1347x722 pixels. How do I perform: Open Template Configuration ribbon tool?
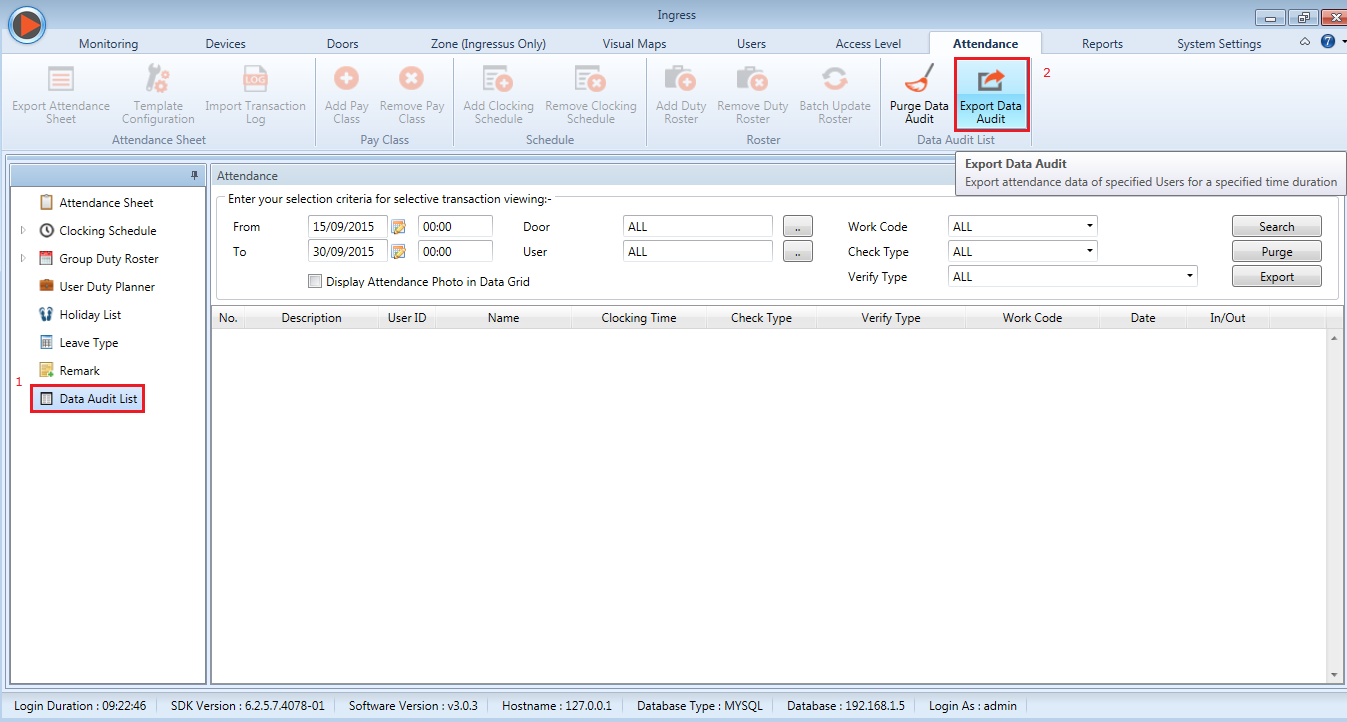158,80
